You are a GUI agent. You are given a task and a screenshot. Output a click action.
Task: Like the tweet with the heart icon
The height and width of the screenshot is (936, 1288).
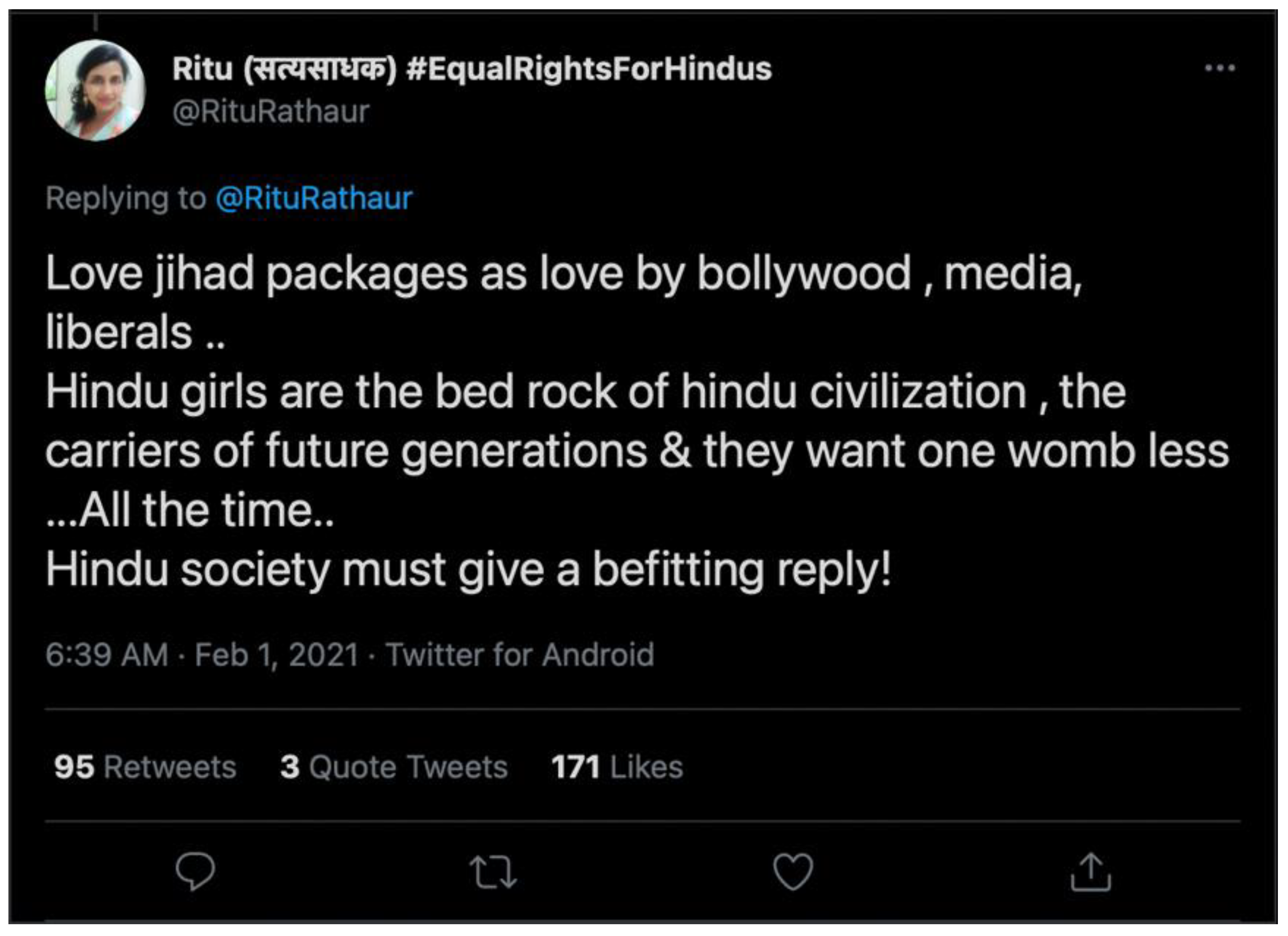(793, 871)
